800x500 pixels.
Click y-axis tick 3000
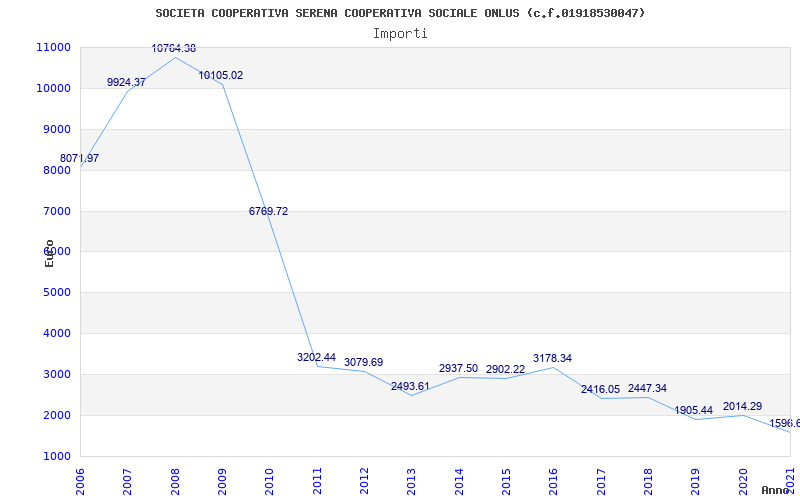click(56, 374)
